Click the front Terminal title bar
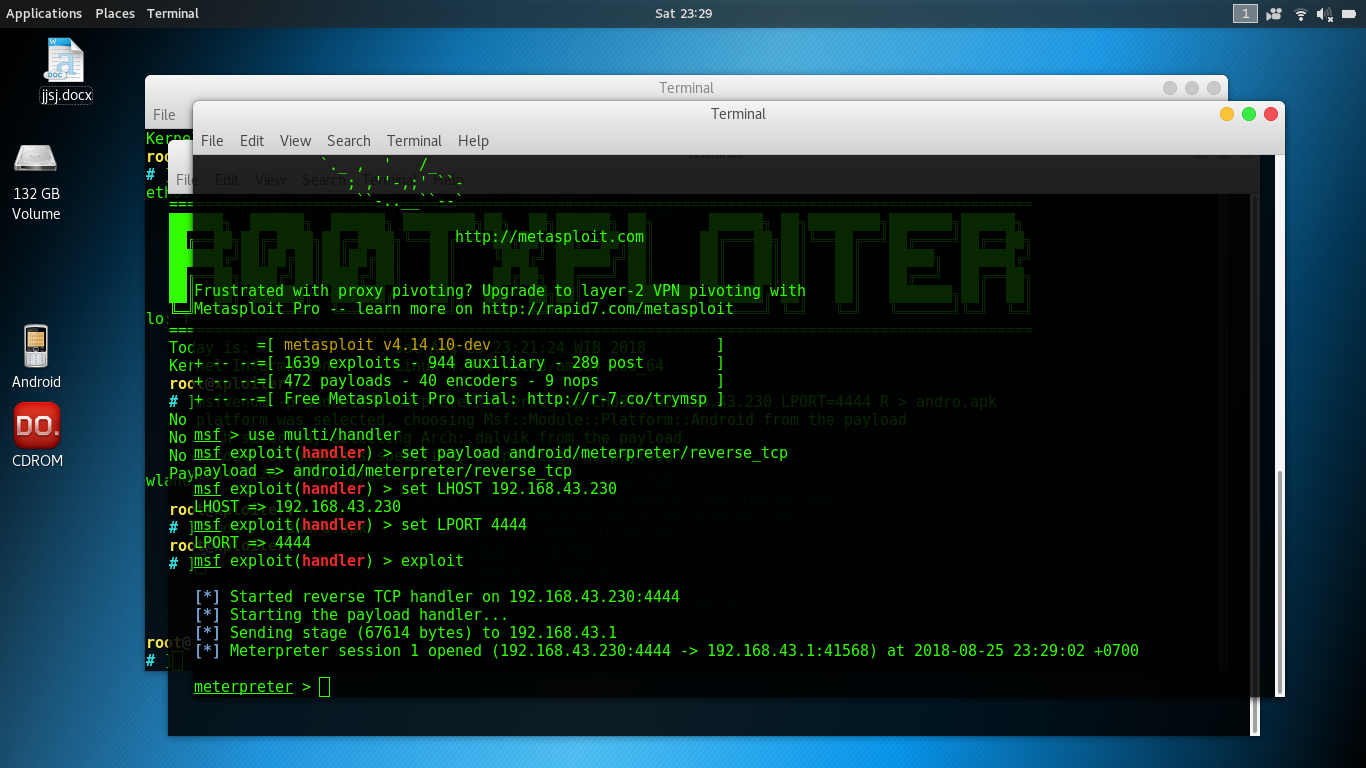1366x768 pixels. pos(738,114)
